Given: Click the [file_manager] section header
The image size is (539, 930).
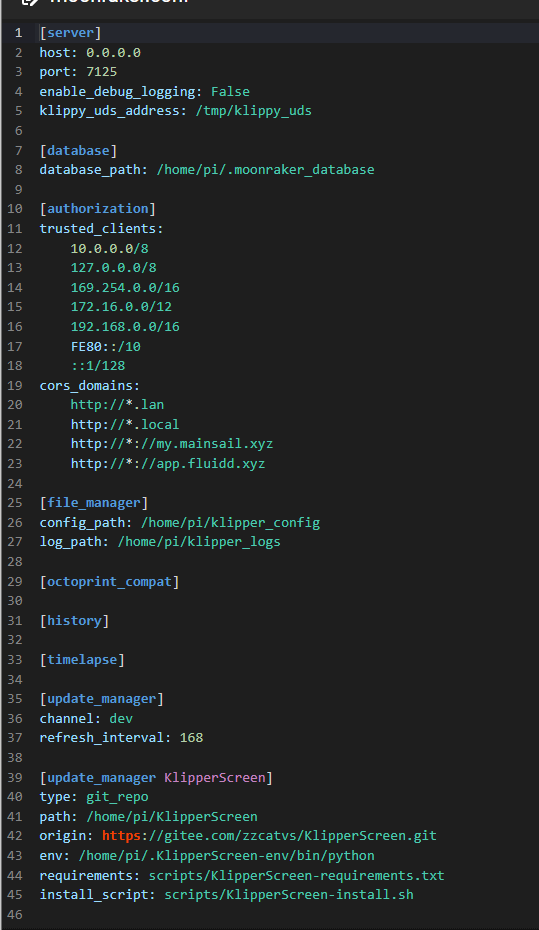Looking at the screenshot, I should 94,503.
